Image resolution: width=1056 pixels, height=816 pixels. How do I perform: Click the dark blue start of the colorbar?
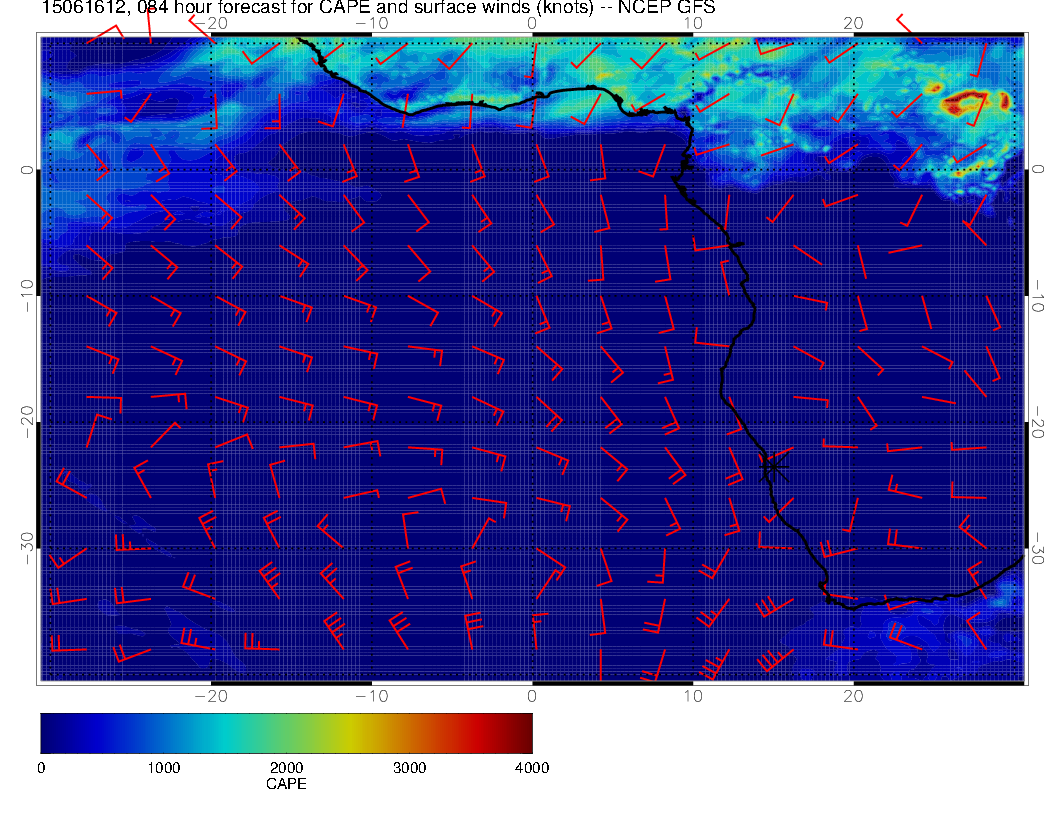tap(48, 732)
